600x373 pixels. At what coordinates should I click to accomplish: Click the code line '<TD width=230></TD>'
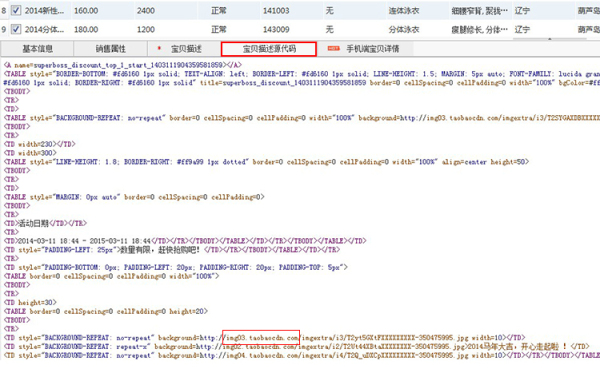tap(39, 144)
